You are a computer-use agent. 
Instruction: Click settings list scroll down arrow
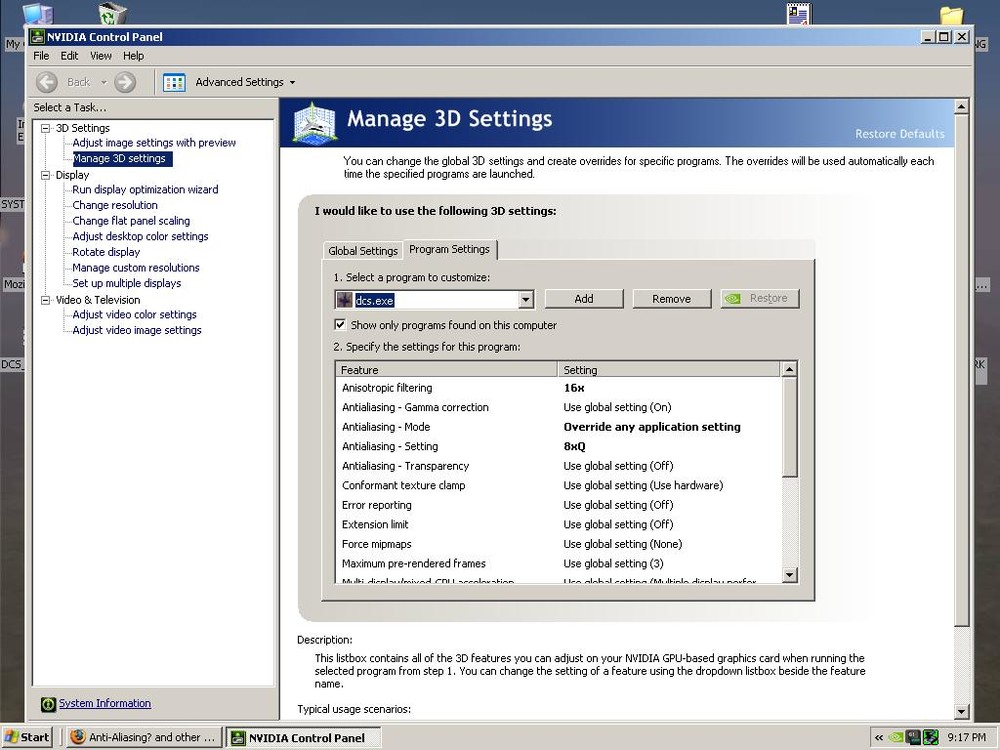point(789,575)
